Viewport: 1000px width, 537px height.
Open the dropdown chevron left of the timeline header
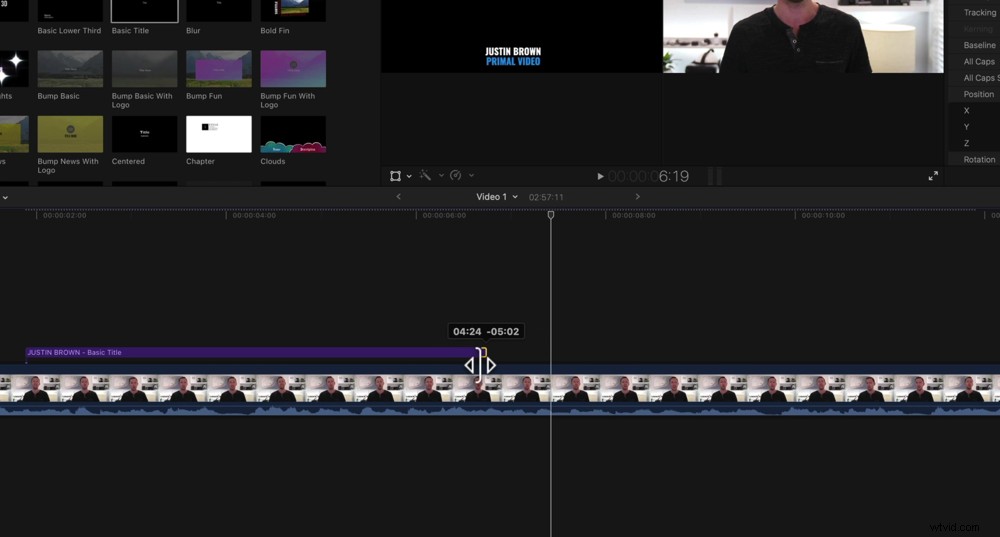(5, 198)
